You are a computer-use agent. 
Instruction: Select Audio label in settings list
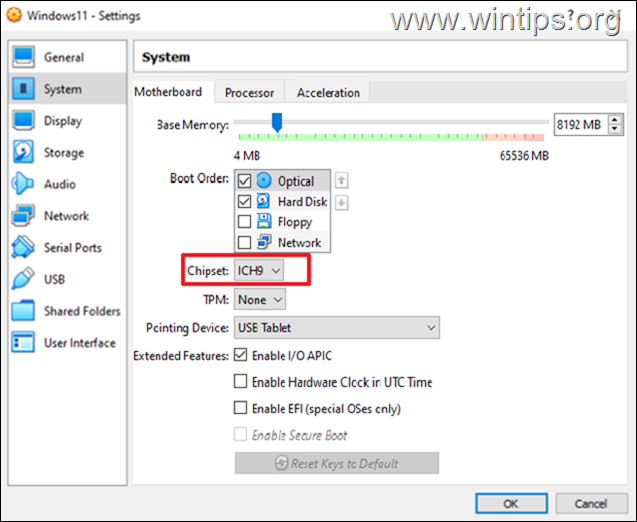tap(60, 184)
